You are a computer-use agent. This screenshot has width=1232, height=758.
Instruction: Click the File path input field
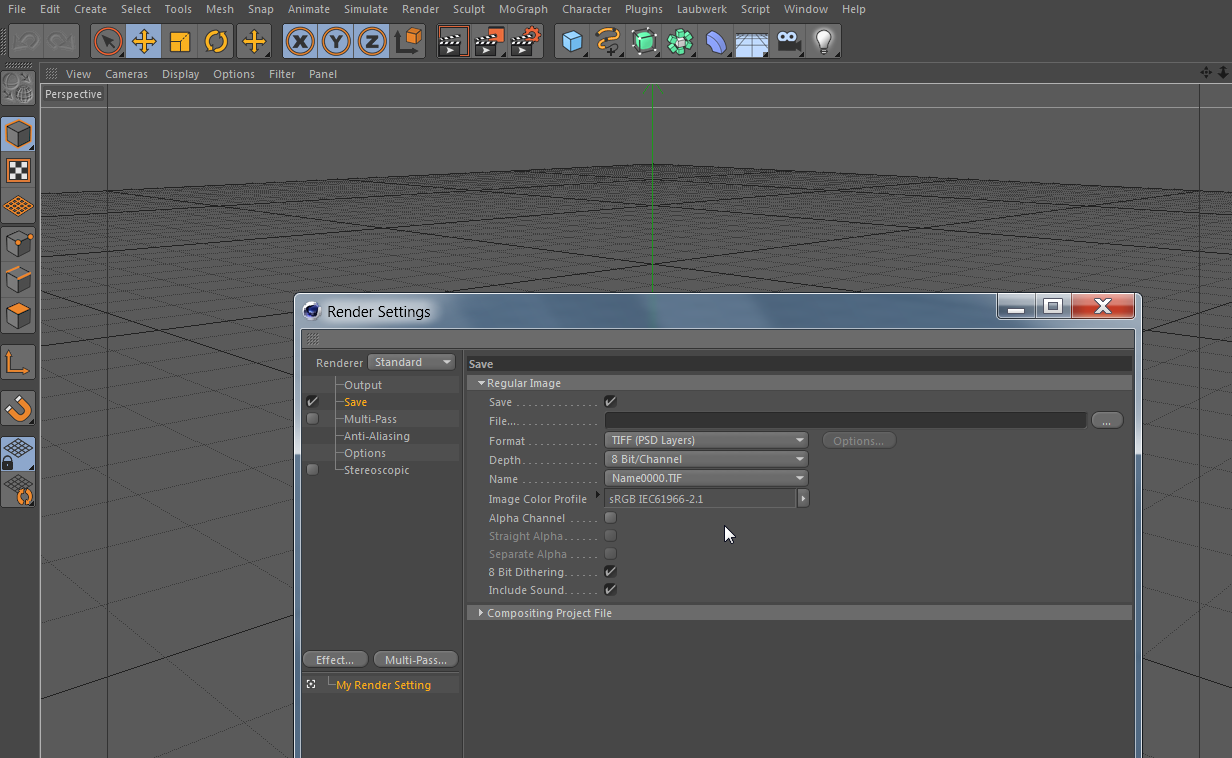pos(845,421)
